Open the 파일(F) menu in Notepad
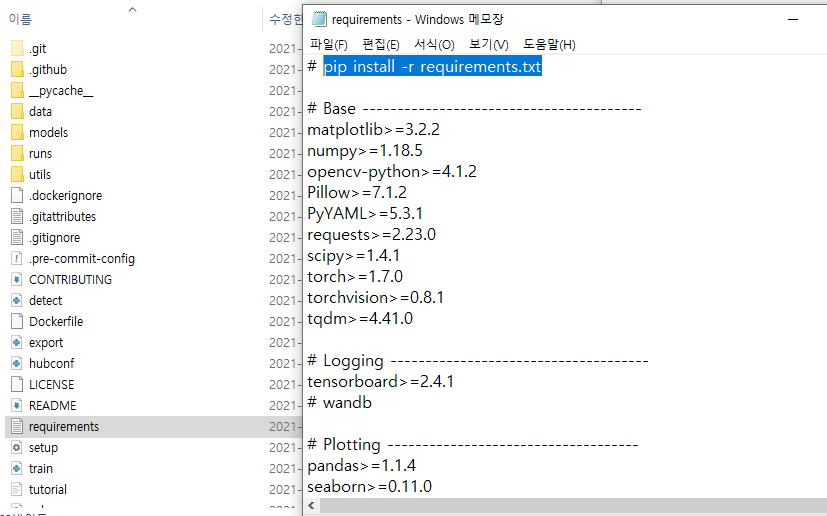Viewport: 827px width, 516px height. 329,45
